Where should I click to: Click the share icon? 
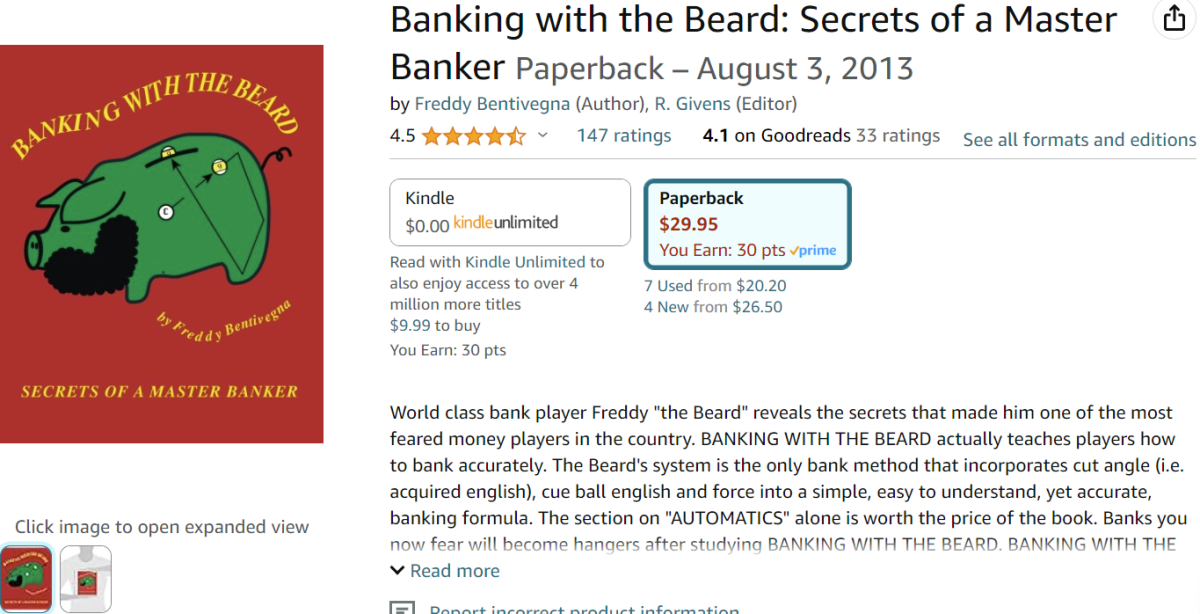point(1172,19)
